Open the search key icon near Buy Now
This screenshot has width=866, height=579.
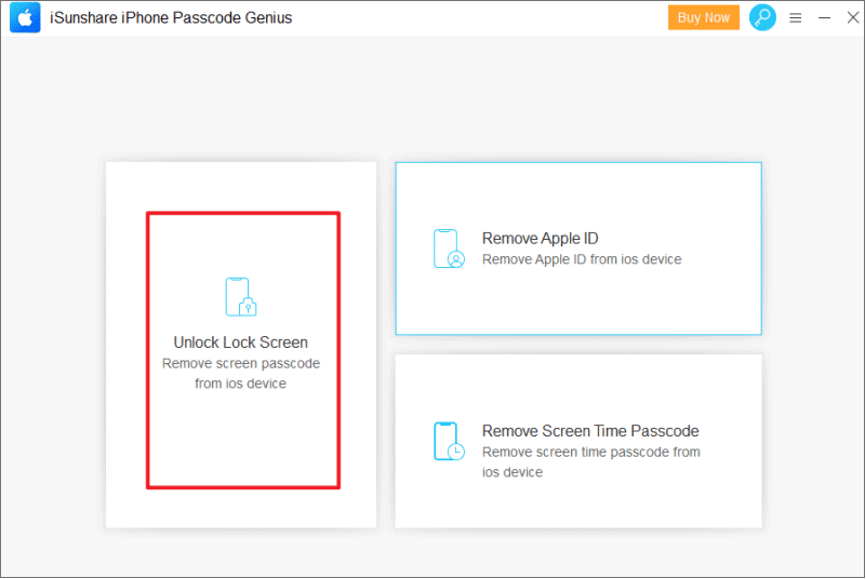pyautogui.click(x=762, y=17)
